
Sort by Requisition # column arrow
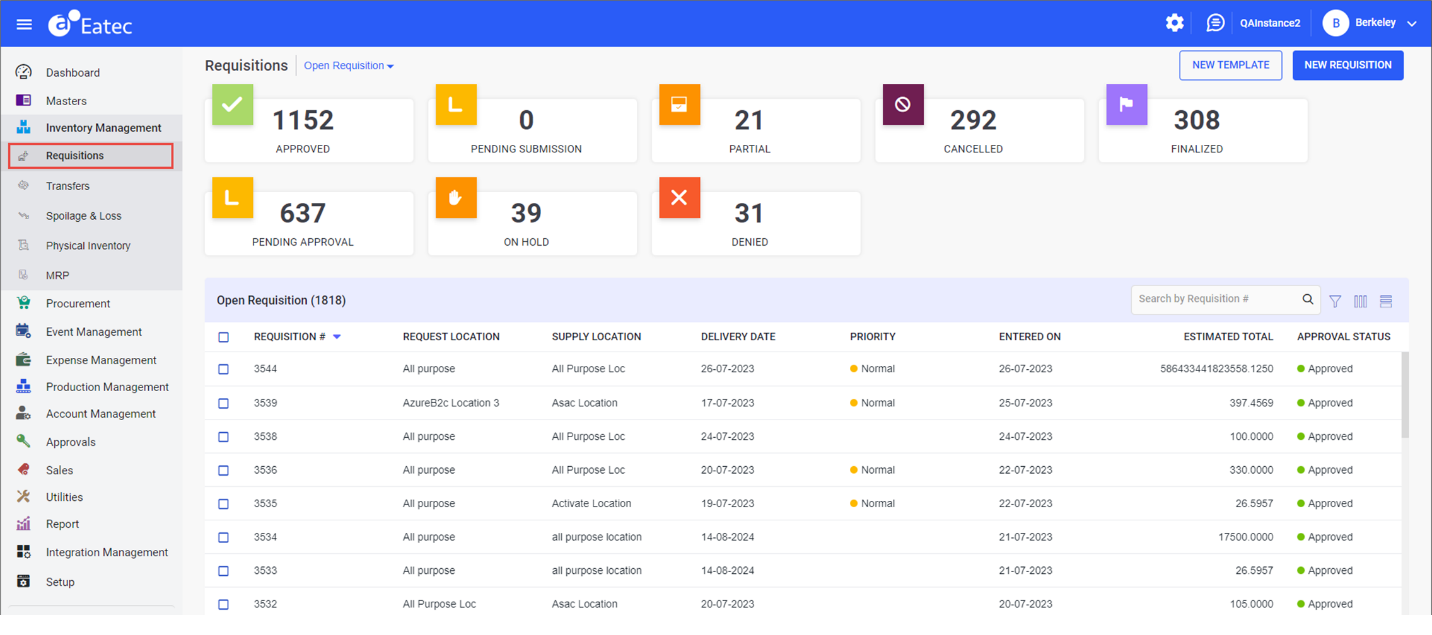click(x=337, y=337)
